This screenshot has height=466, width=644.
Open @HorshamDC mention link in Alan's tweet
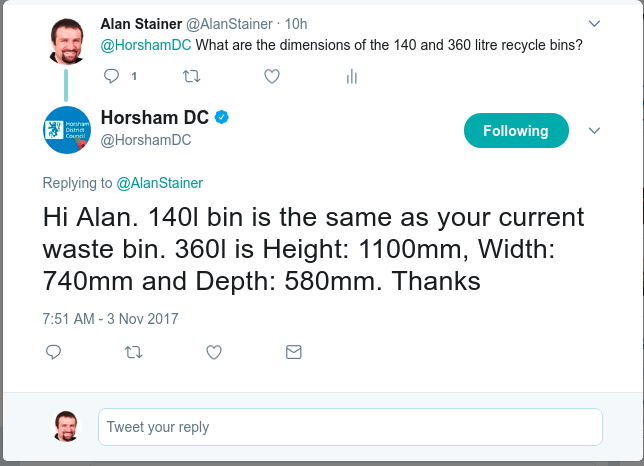click(x=146, y=45)
